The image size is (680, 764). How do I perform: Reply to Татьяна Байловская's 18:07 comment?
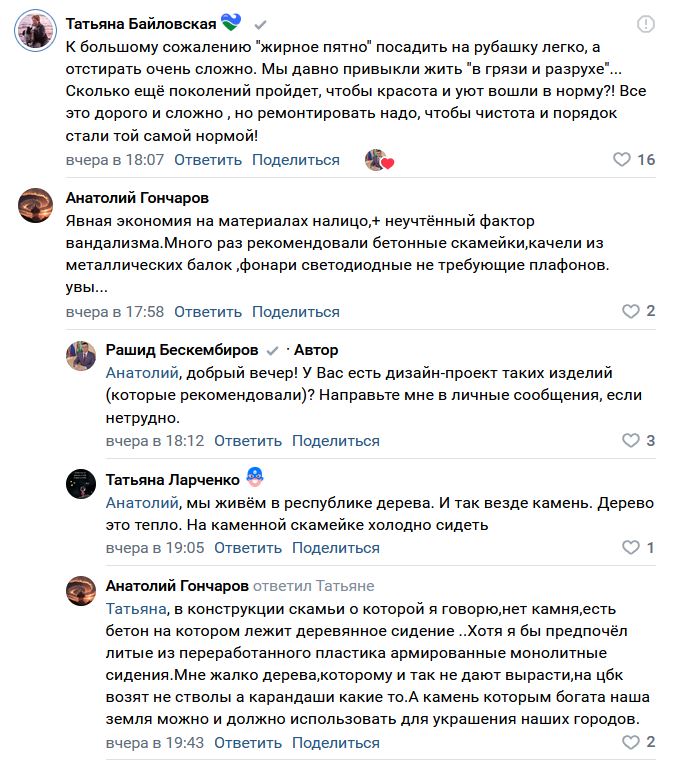tap(208, 160)
